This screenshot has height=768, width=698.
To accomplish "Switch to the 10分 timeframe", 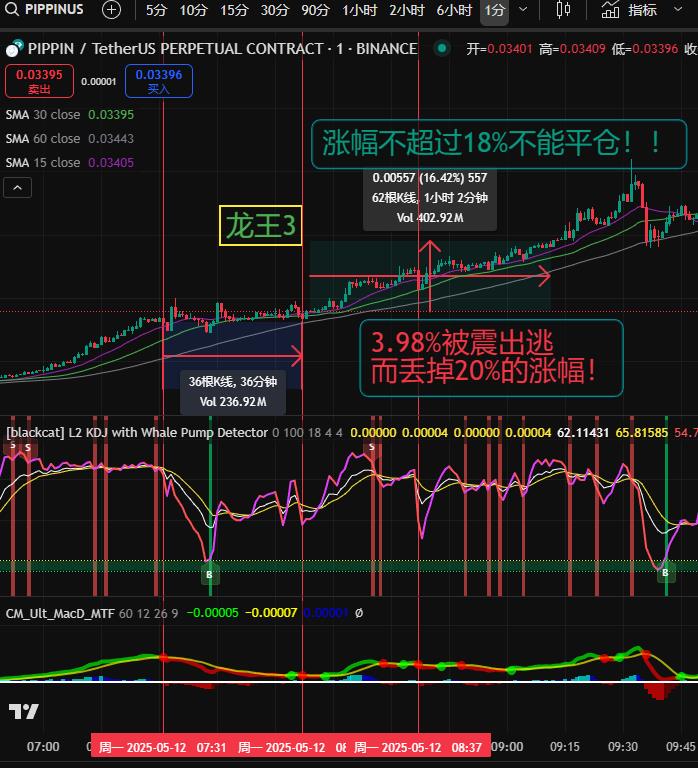I will click(x=193, y=10).
